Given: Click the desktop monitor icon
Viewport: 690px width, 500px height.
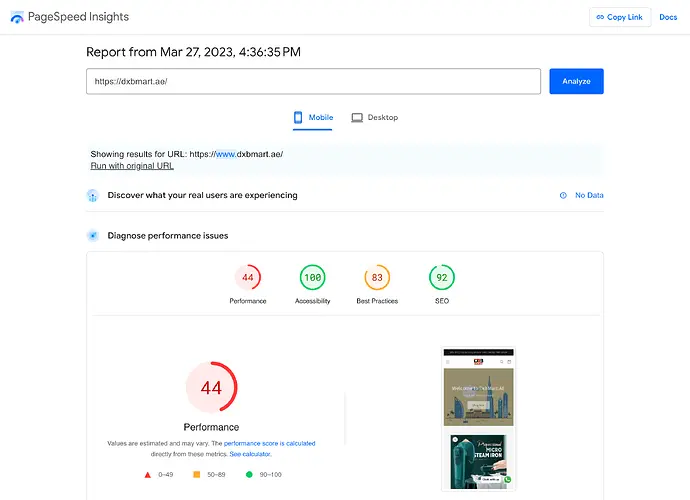Looking at the screenshot, I should (357, 118).
